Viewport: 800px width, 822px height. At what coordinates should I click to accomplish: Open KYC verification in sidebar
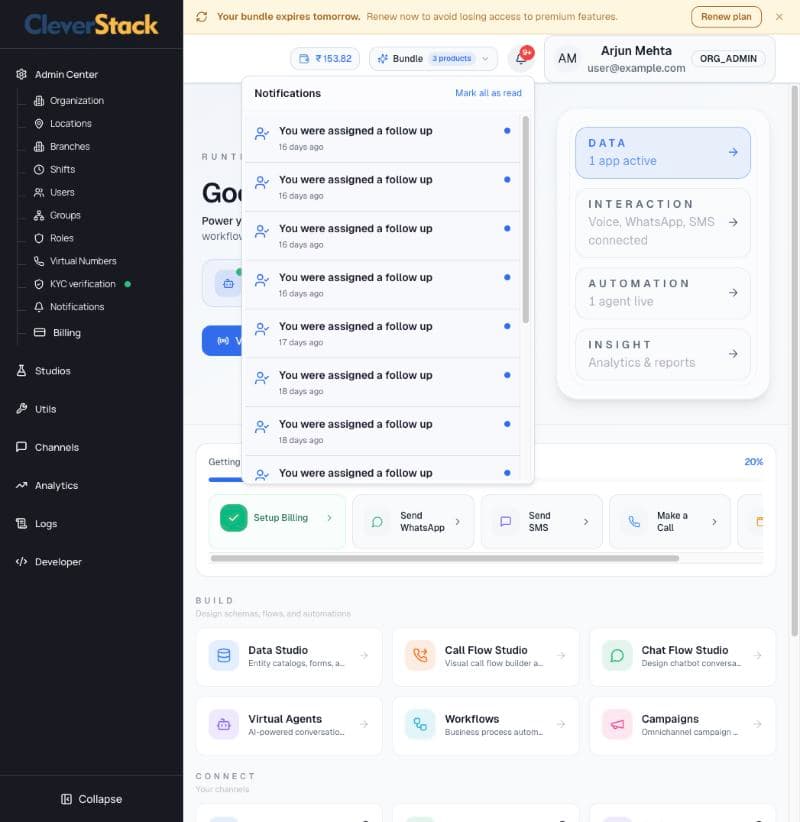coord(82,284)
